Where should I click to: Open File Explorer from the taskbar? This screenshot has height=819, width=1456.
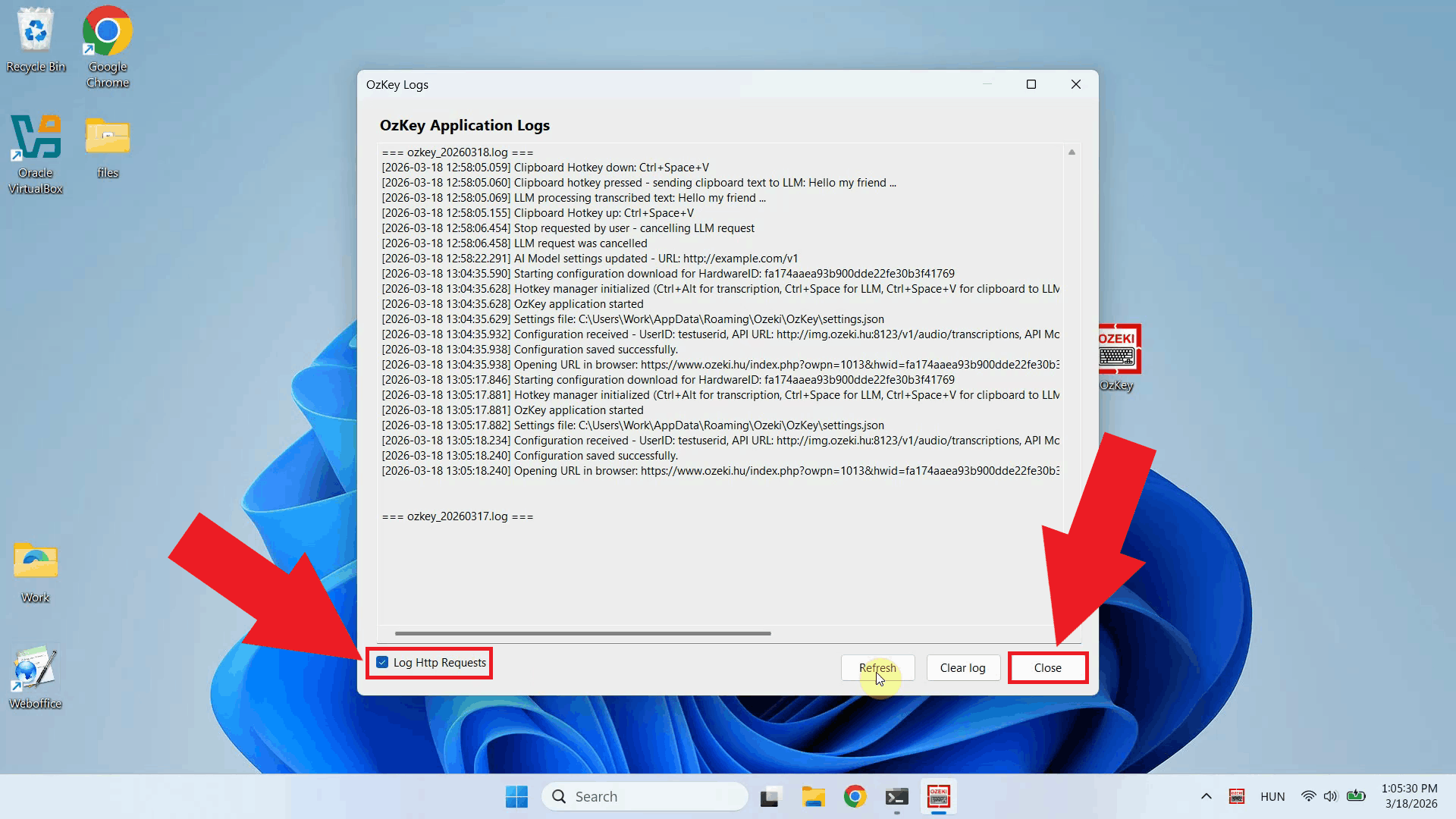(814, 796)
